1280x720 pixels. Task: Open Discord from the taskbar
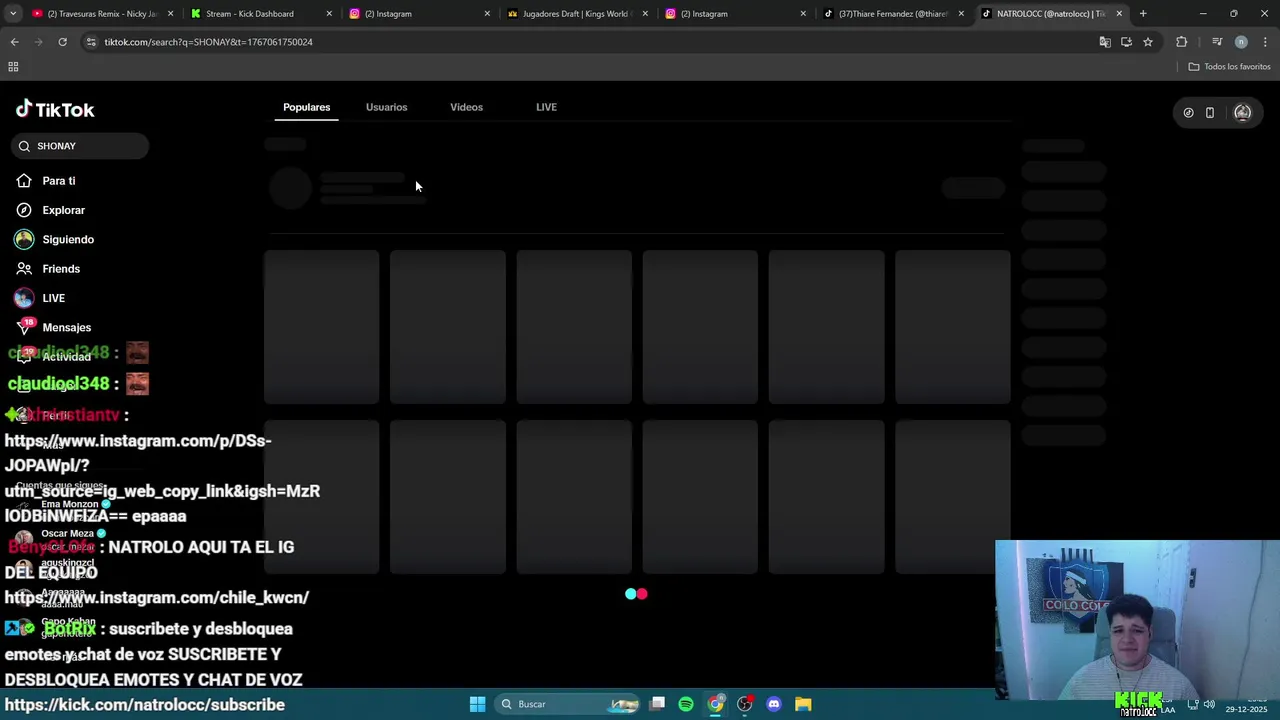pyautogui.click(x=774, y=704)
